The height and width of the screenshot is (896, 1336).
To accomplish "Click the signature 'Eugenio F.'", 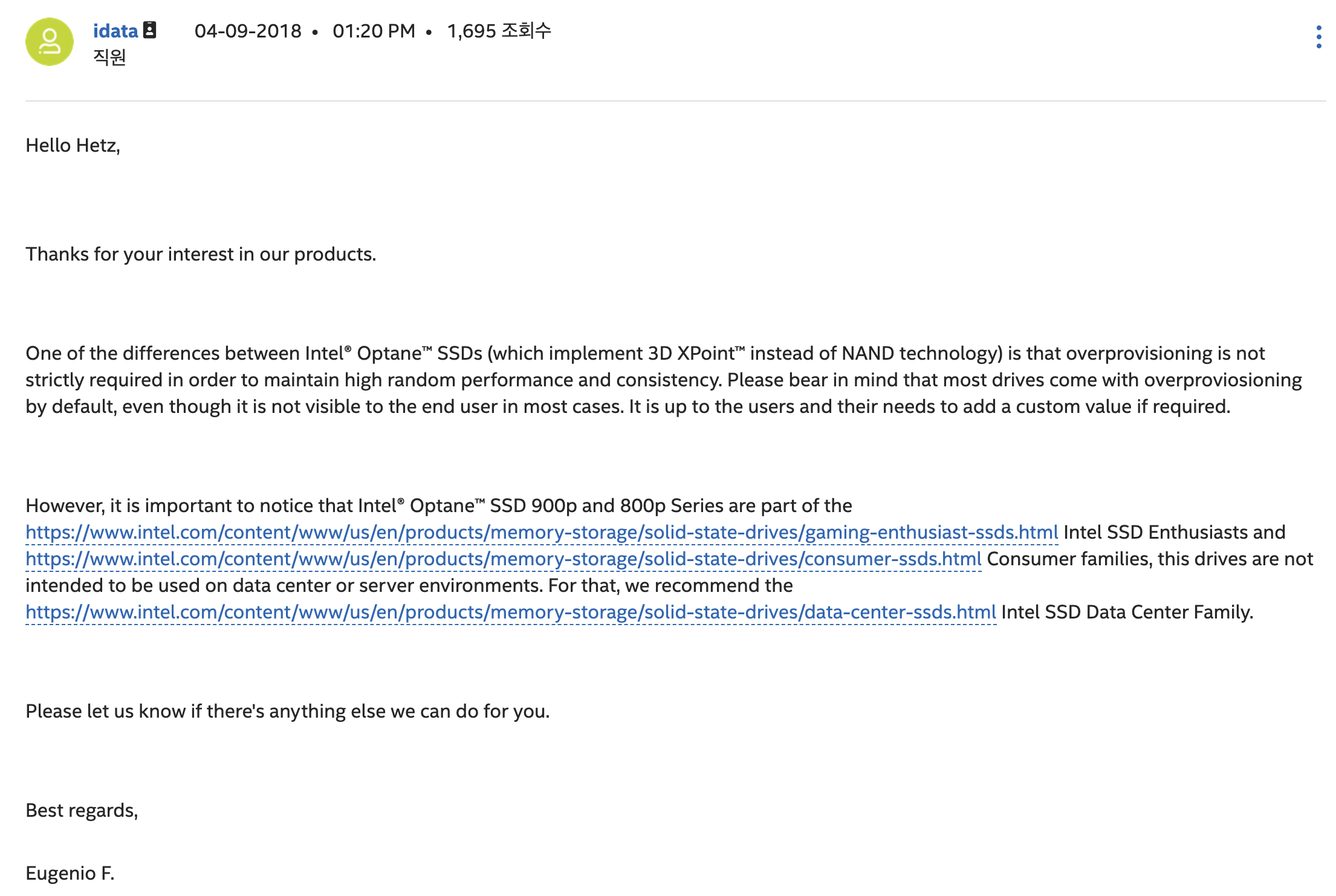I will coord(70,873).
